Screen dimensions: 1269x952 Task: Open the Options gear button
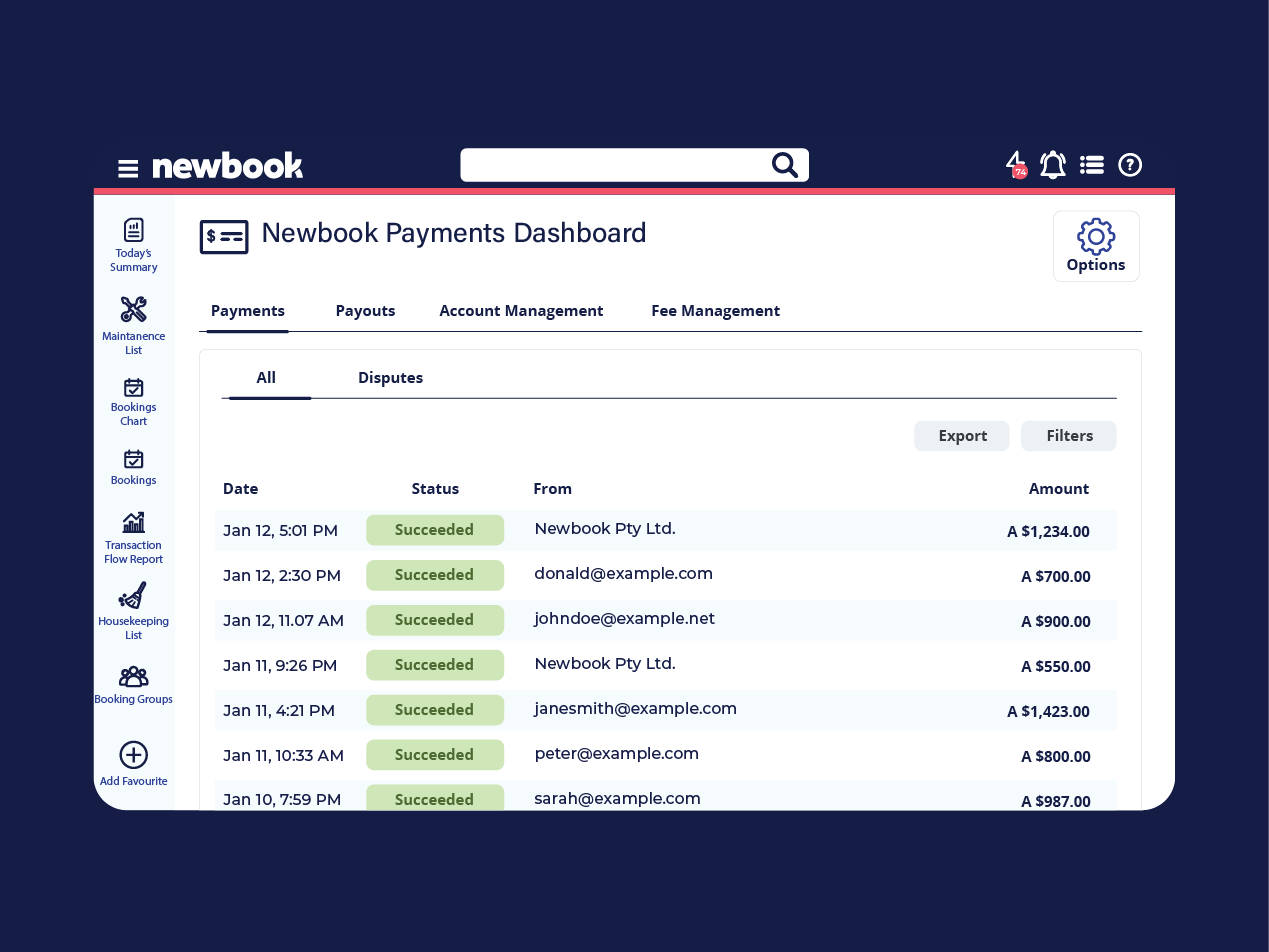pyautogui.click(x=1096, y=246)
